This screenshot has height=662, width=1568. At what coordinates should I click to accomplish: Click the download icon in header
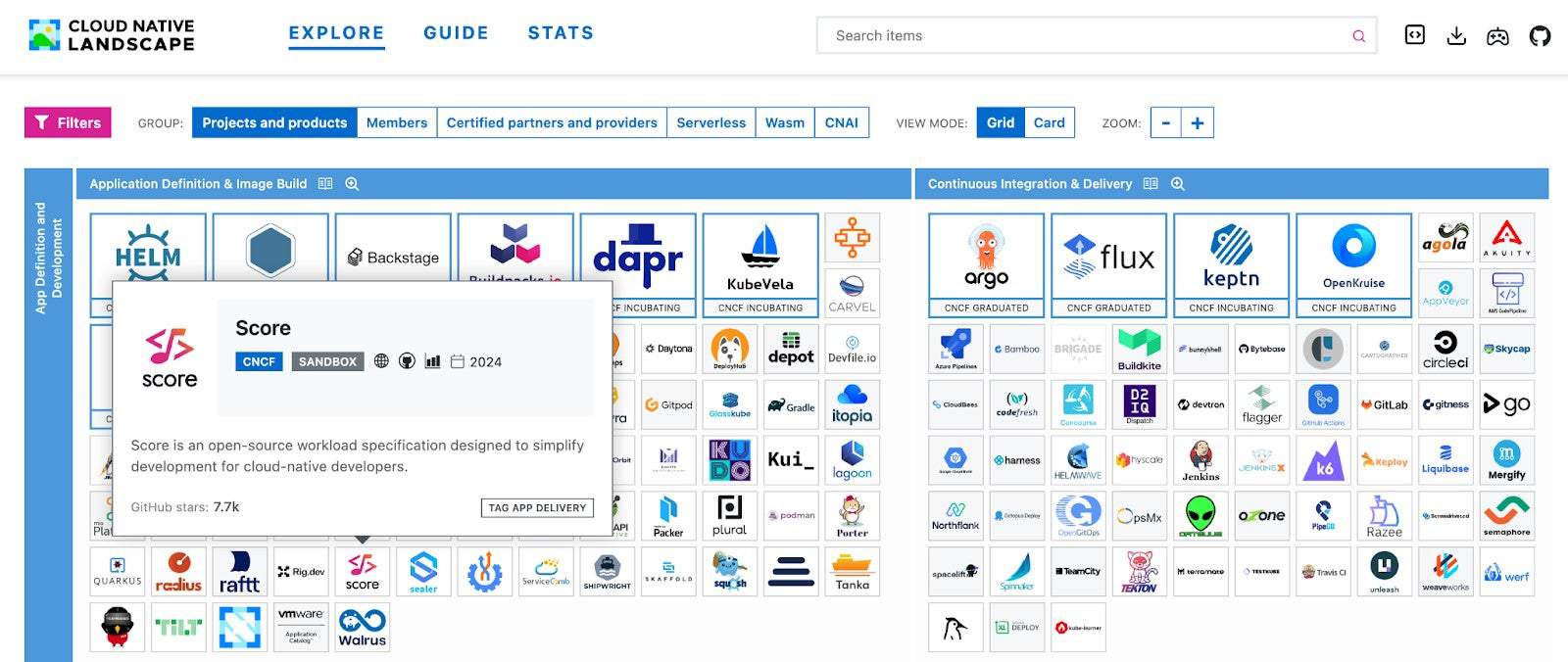[1456, 36]
